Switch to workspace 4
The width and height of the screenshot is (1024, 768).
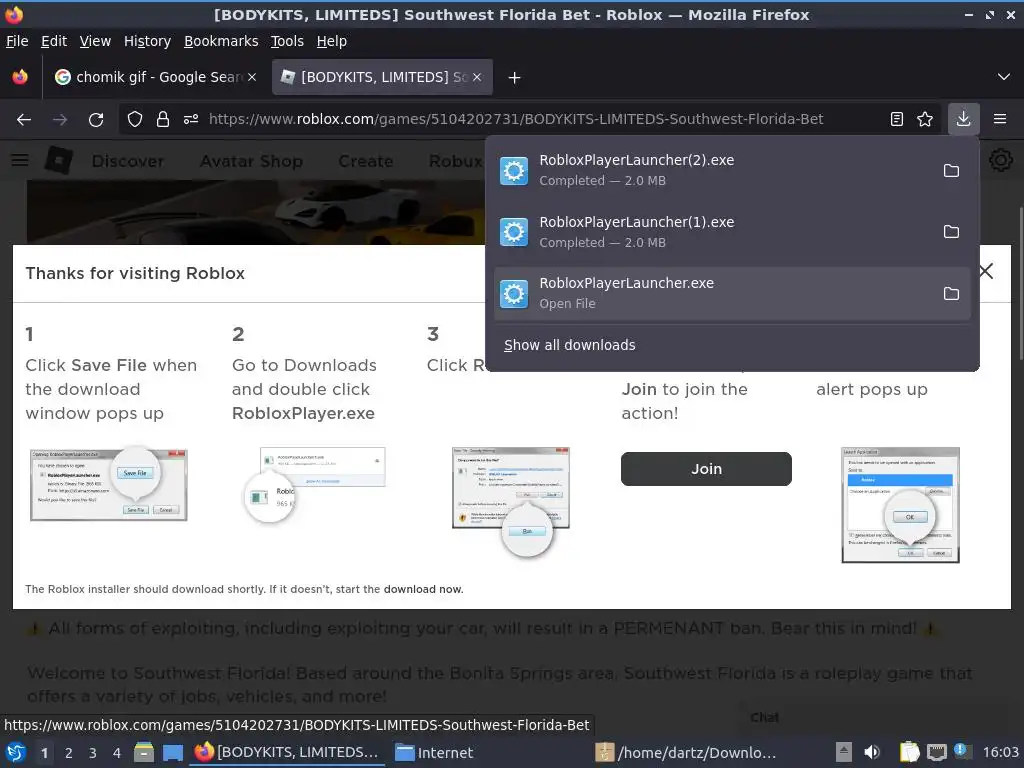[116, 753]
